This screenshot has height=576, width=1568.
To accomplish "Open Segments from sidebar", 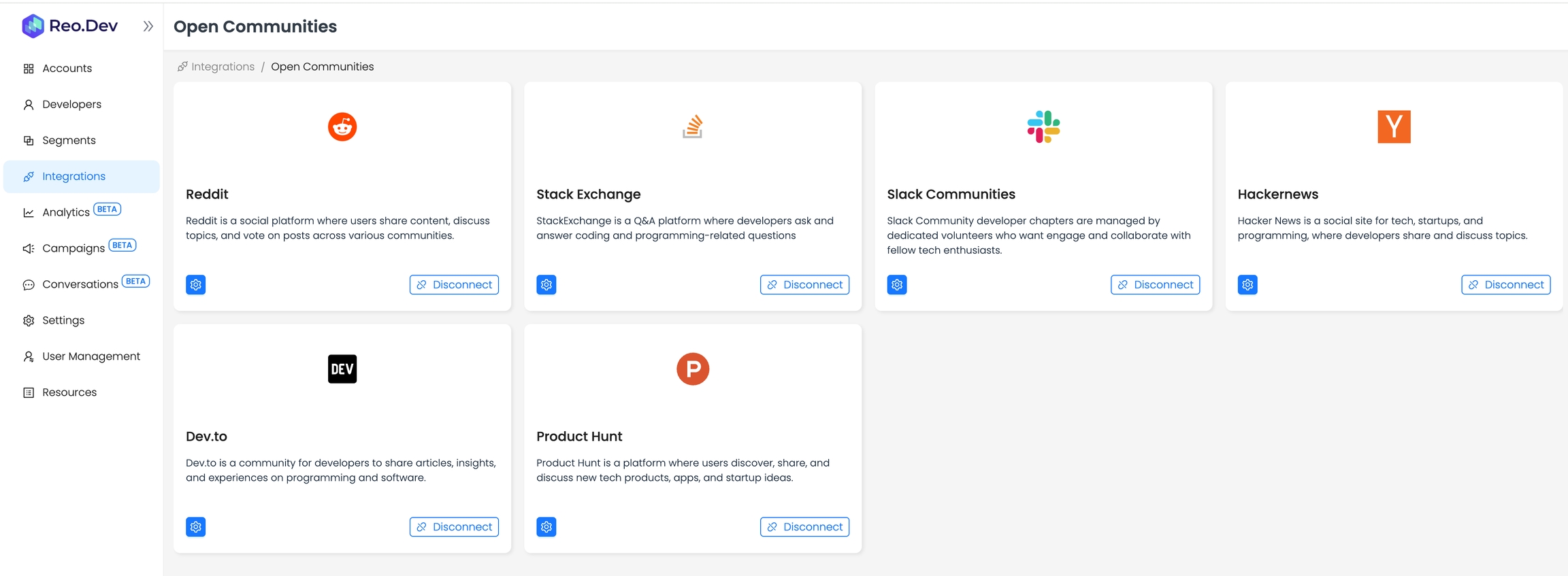I will (69, 141).
